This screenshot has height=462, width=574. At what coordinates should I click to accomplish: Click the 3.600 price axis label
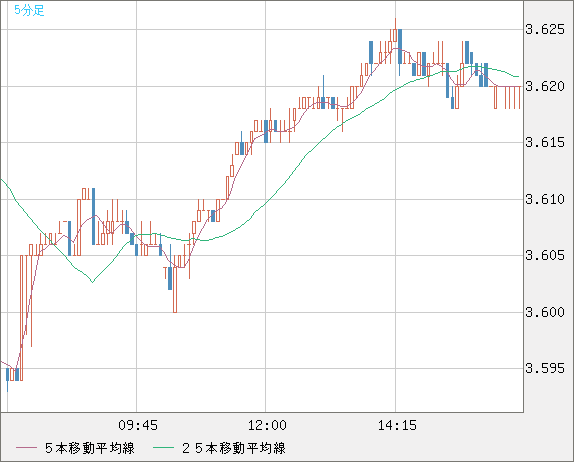[545, 312]
